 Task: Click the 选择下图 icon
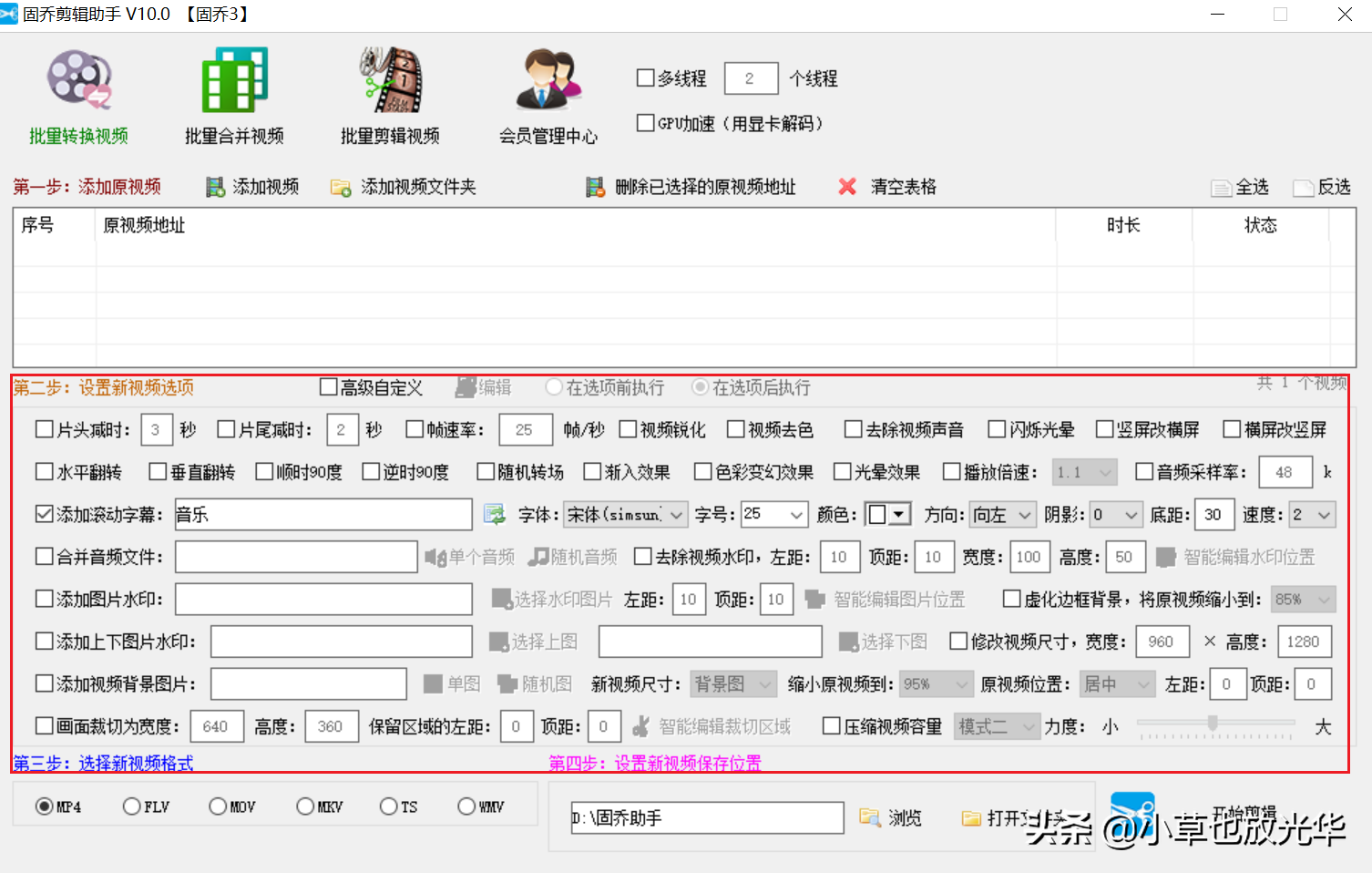(848, 642)
